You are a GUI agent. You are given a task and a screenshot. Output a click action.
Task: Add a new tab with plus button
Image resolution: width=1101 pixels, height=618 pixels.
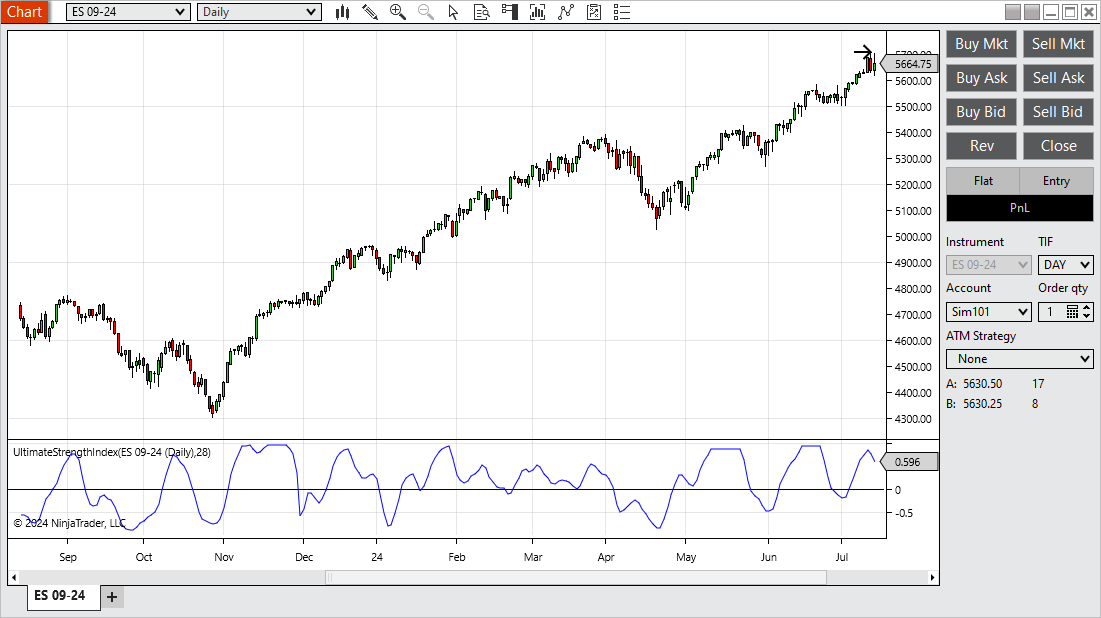click(x=112, y=597)
